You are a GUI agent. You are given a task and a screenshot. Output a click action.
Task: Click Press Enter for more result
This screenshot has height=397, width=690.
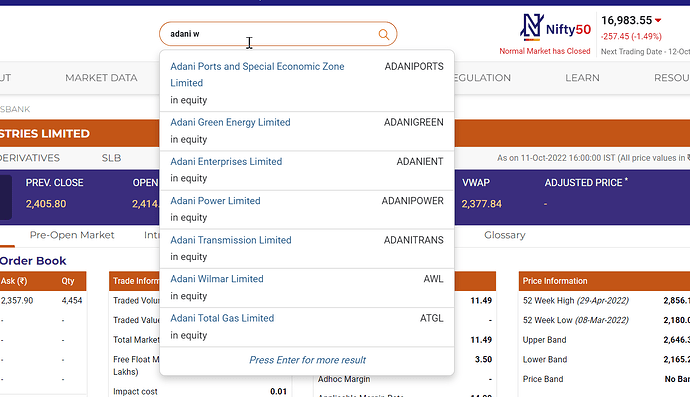pos(307,360)
